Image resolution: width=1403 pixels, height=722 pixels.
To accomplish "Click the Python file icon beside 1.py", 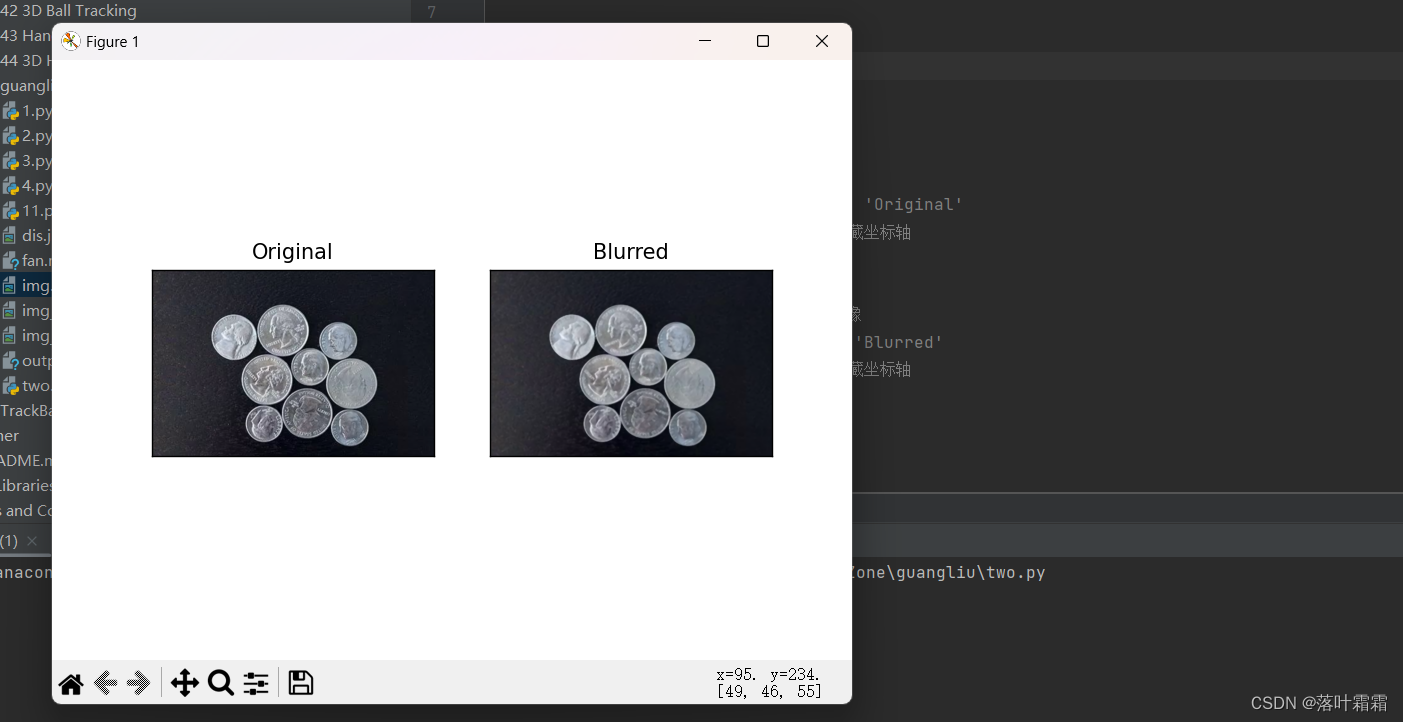I will click(x=10, y=111).
